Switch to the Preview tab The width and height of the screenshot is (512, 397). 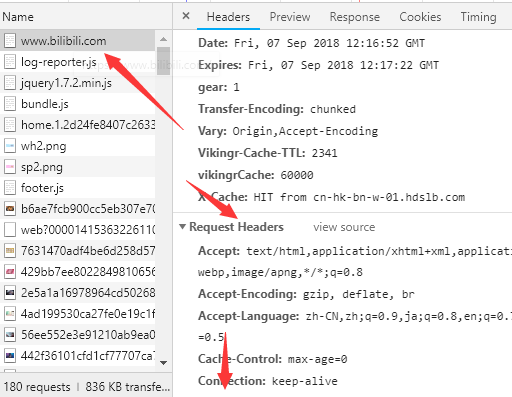290,17
